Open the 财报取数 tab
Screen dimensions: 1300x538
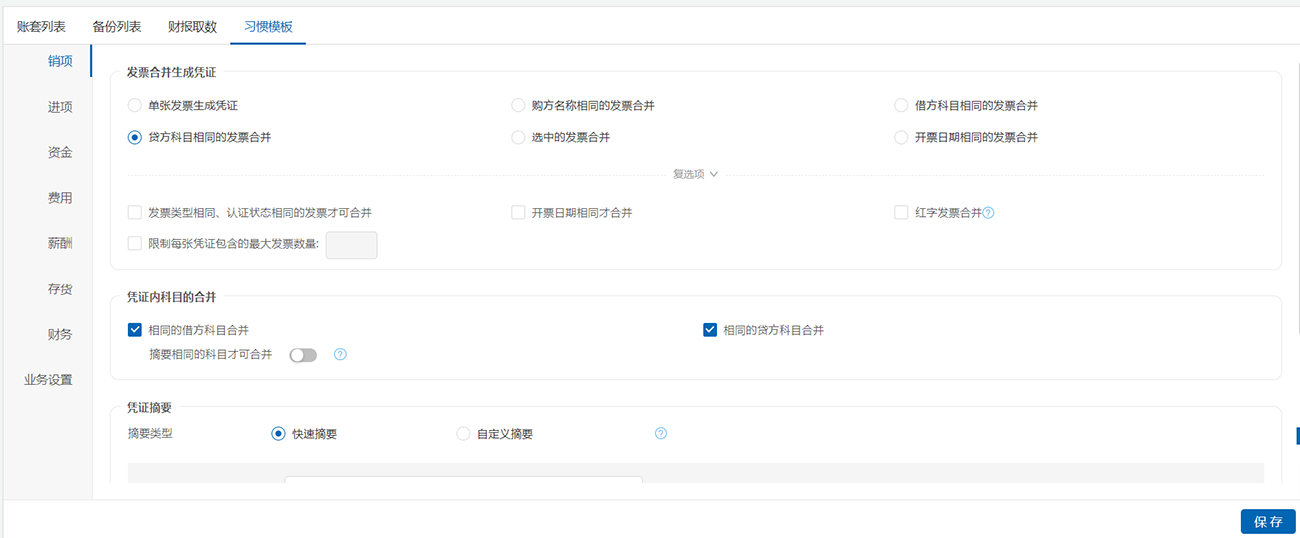(192, 27)
